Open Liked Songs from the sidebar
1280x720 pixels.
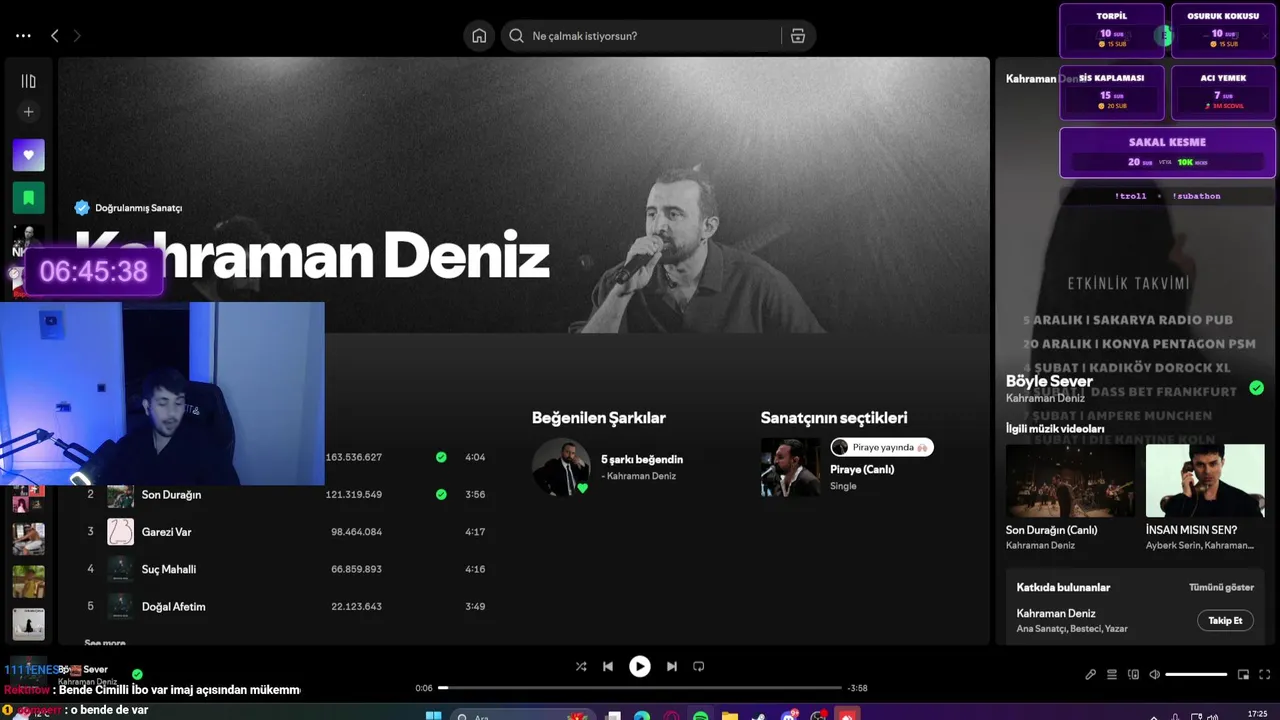[x=28, y=155]
